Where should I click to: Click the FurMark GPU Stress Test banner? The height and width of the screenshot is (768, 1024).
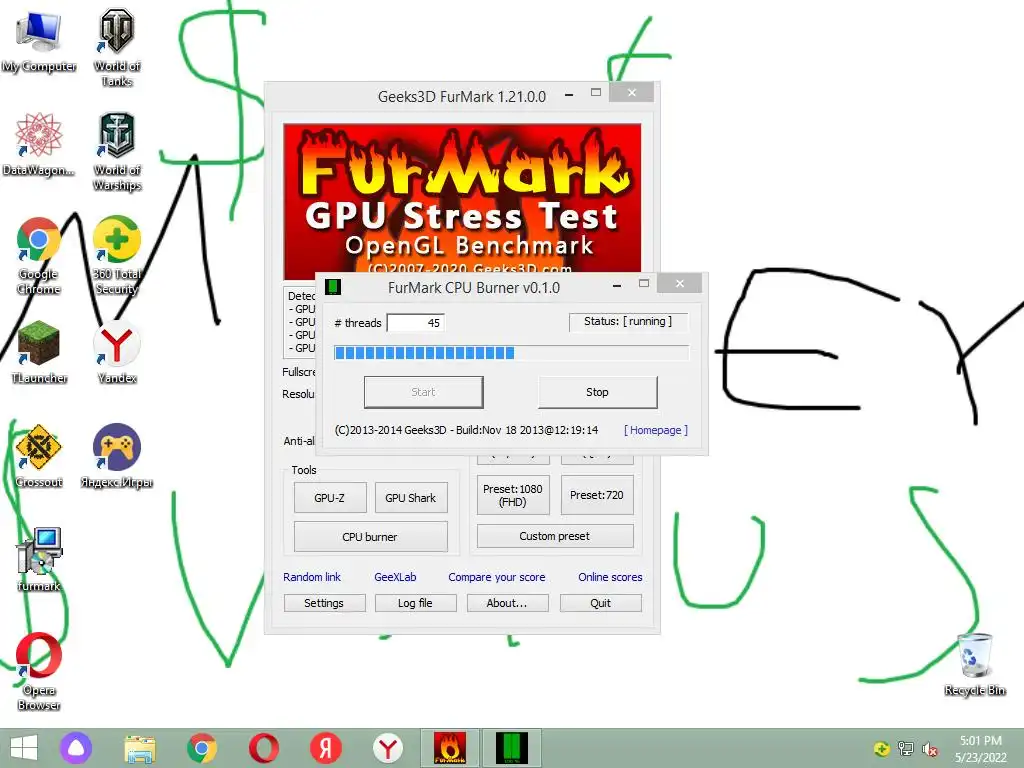click(x=462, y=198)
